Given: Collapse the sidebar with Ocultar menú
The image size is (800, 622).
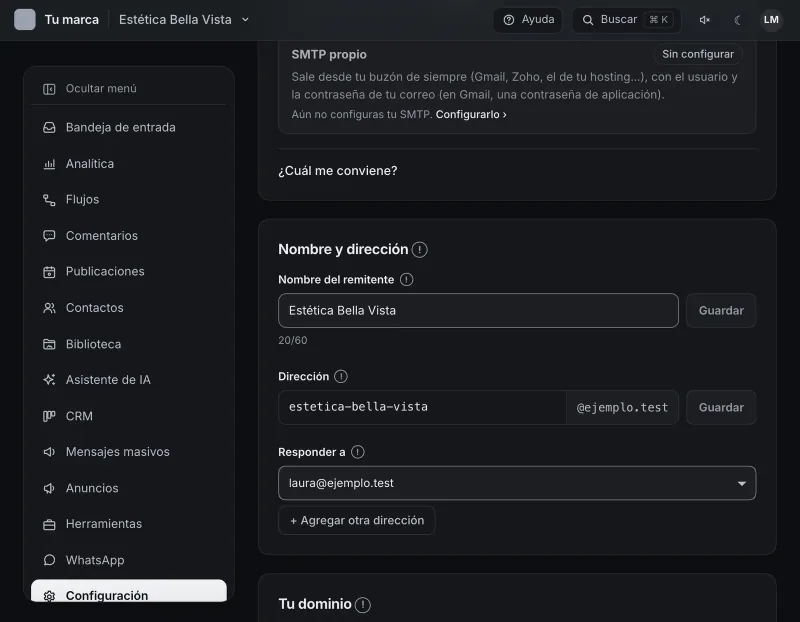Looking at the screenshot, I should tap(129, 89).
